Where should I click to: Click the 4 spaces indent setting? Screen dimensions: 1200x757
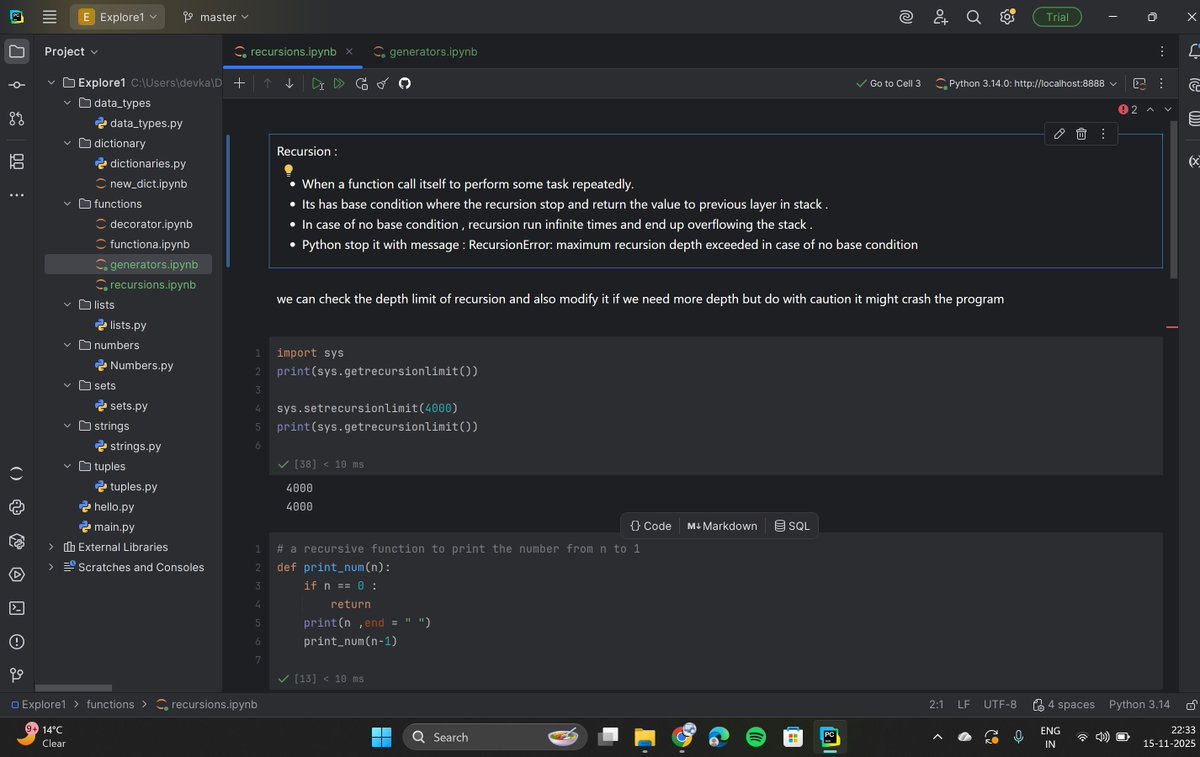point(1063,704)
